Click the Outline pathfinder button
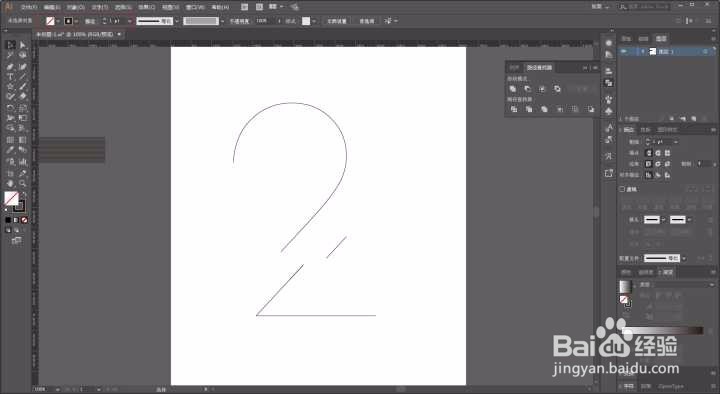720x394 pixels. [x=575, y=109]
